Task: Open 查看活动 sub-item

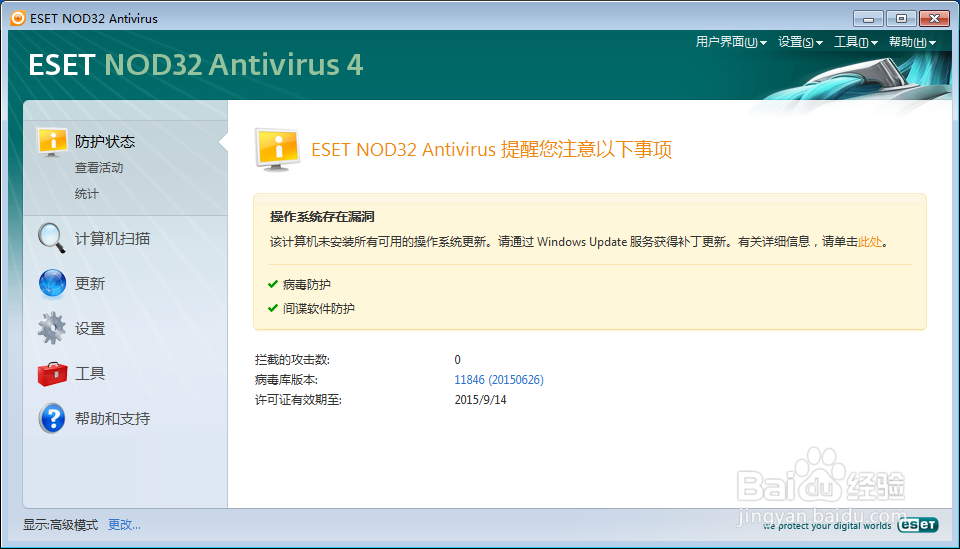Action: (99, 168)
